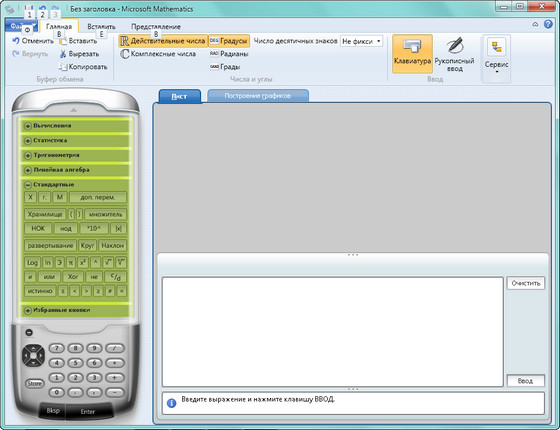Click the Хранилище calculator key
Image resolution: width=560 pixels, height=430 pixels.
point(45,214)
